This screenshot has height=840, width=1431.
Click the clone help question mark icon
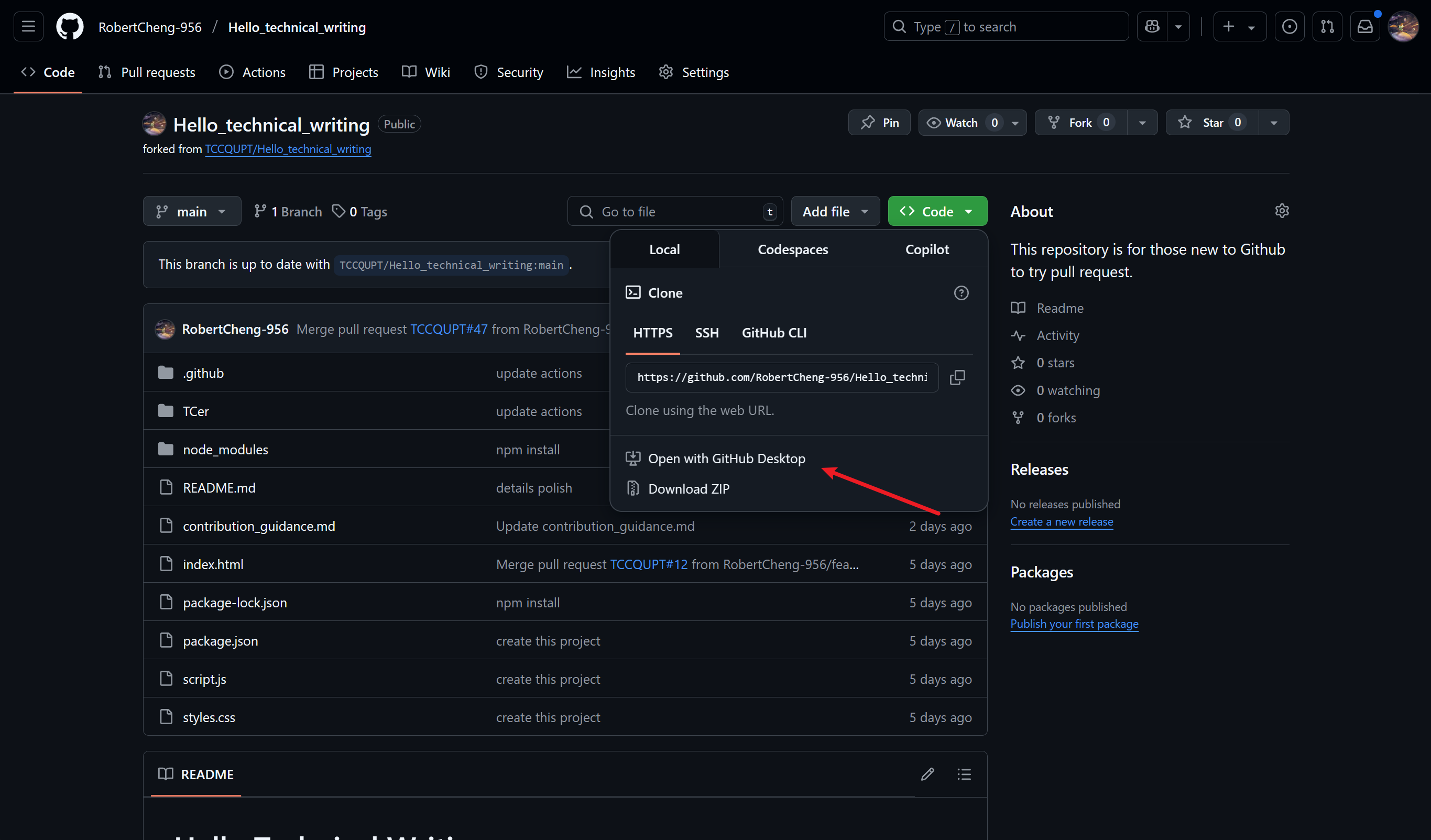coord(961,293)
